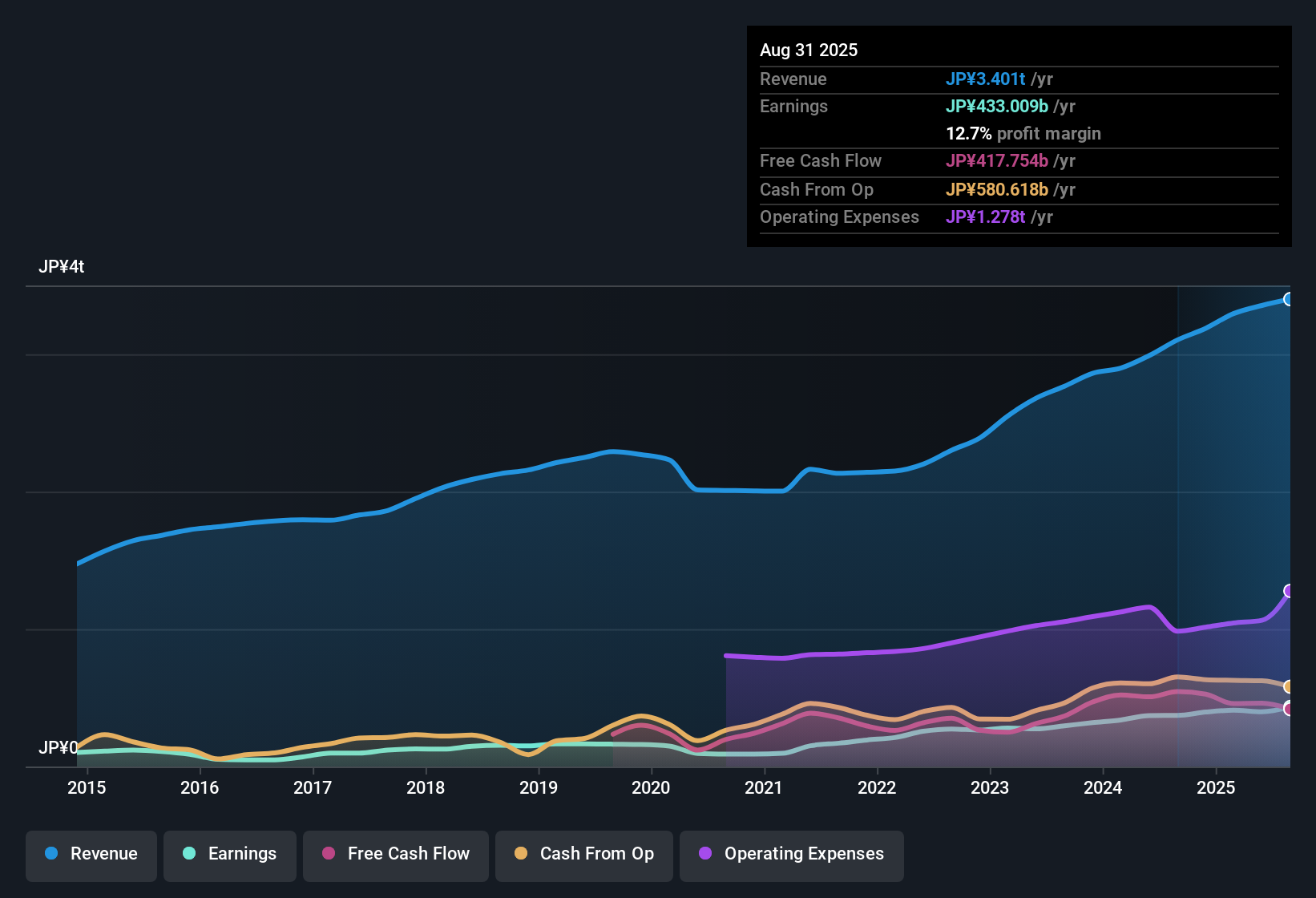Click the purple Operating Expenses legend dot
The image size is (1316, 898).
(704, 854)
